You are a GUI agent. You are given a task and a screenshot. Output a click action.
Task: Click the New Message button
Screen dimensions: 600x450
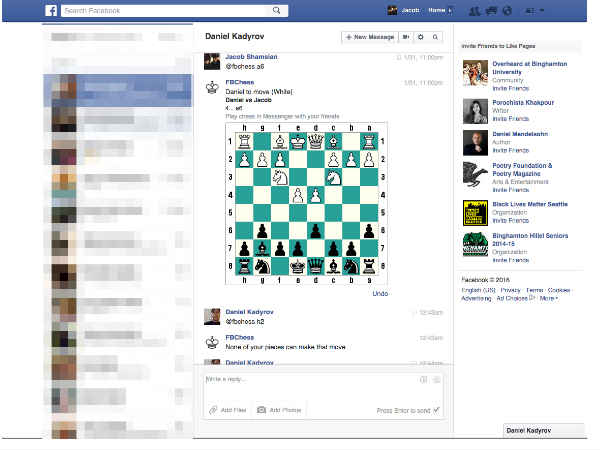click(x=370, y=37)
